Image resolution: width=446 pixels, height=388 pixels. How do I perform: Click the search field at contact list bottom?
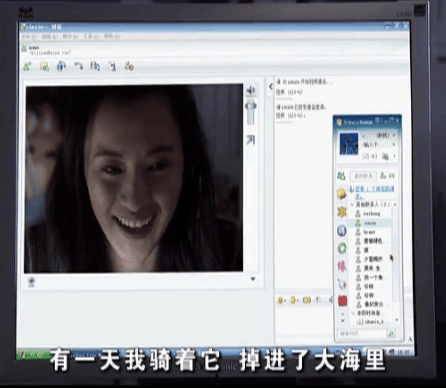[362, 333]
